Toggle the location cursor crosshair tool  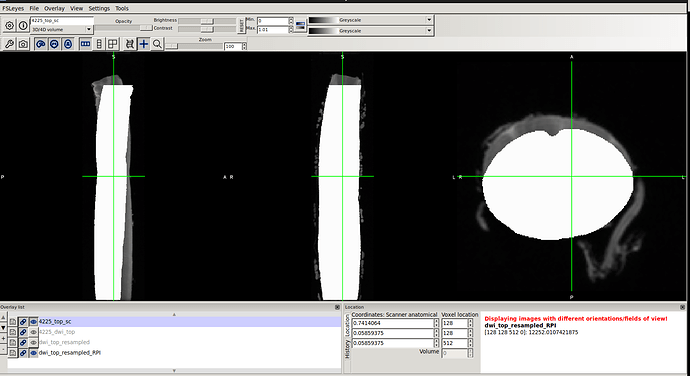144,44
